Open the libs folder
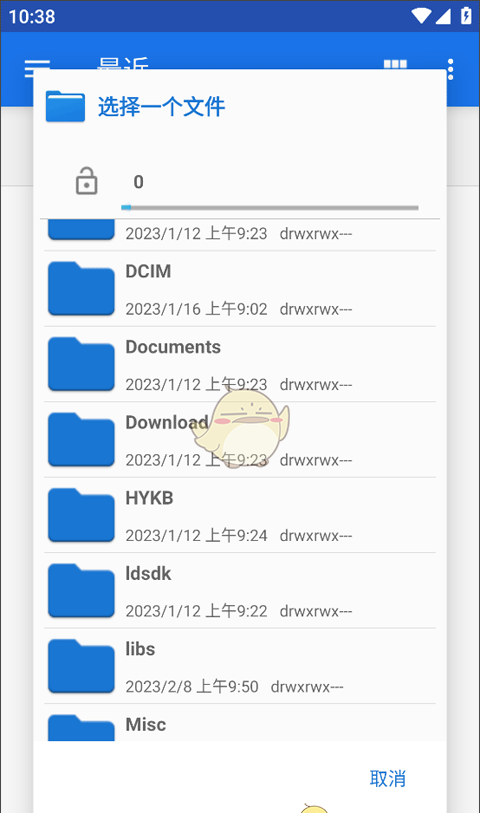The width and height of the screenshot is (480, 813). [x=240, y=666]
